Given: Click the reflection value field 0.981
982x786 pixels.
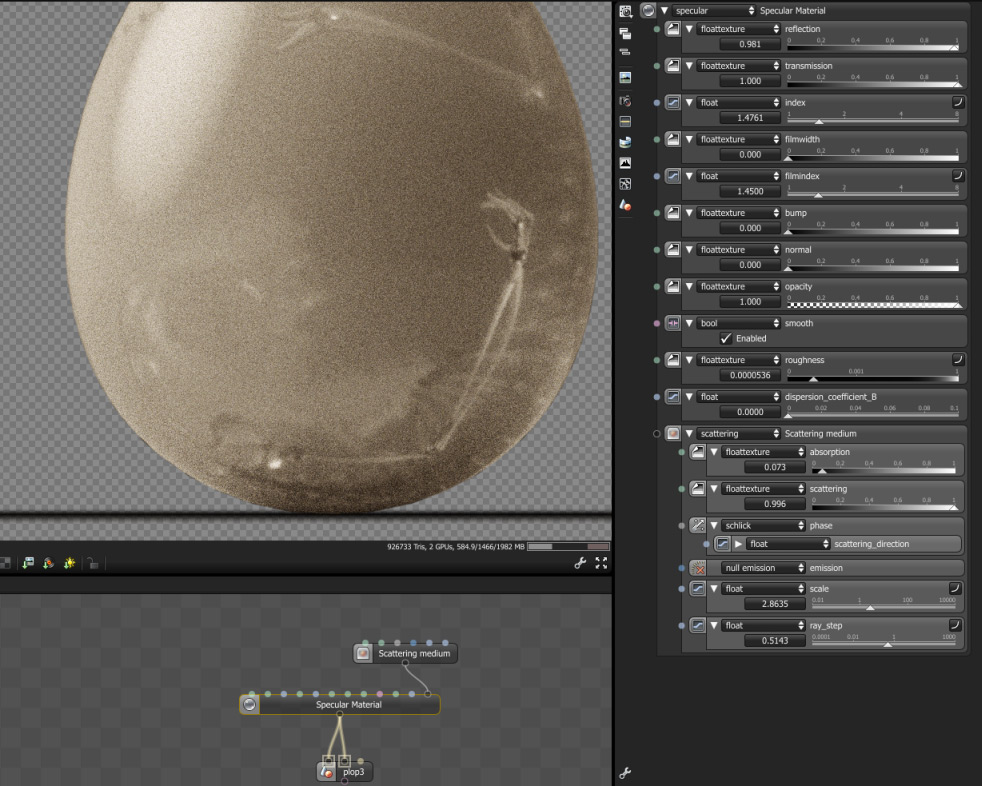Looking at the screenshot, I should pyautogui.click(x=750, y=44).
